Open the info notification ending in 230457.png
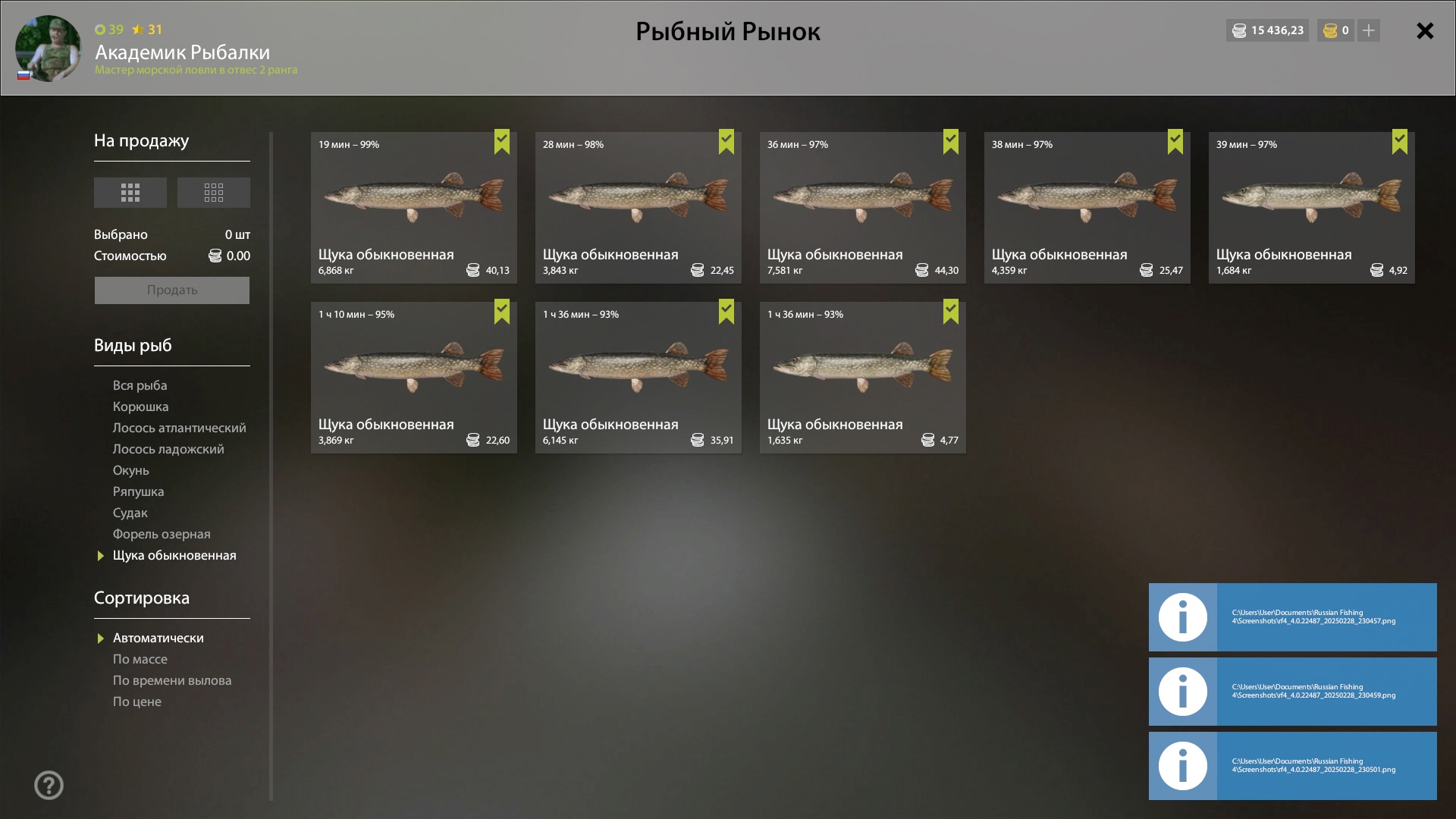The height and width of the screenshot is (819, 1456). point(1292,617)
